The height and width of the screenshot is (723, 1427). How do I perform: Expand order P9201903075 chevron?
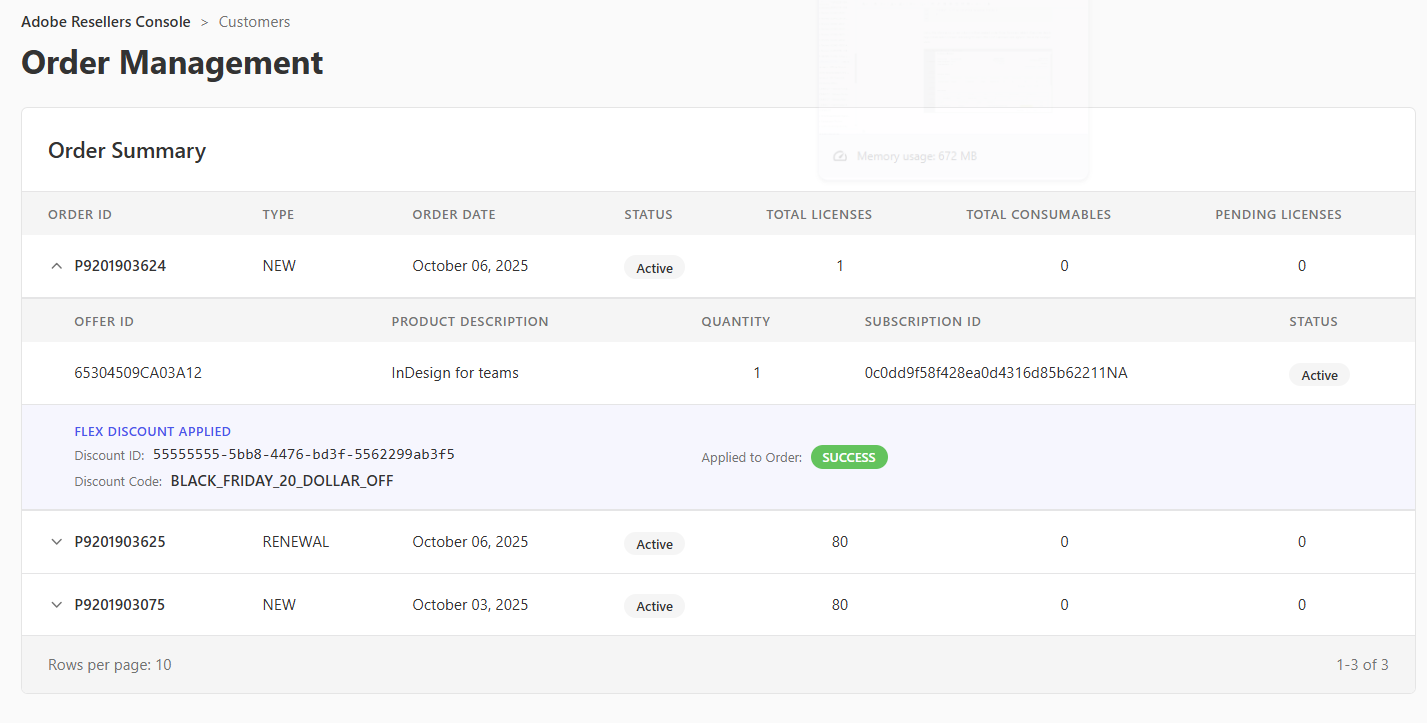tap(56, 605)
